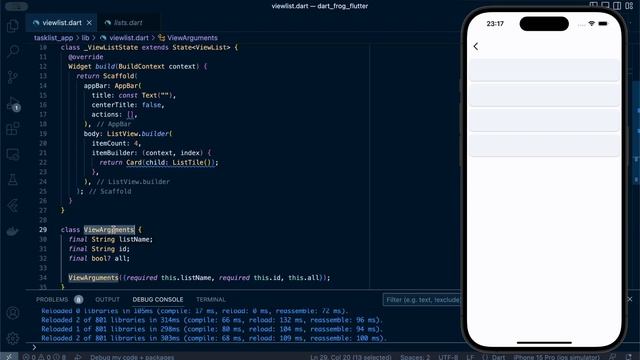
Task: Open the Testing flask view
Action: pyautogui.click(x=13, y=180)
